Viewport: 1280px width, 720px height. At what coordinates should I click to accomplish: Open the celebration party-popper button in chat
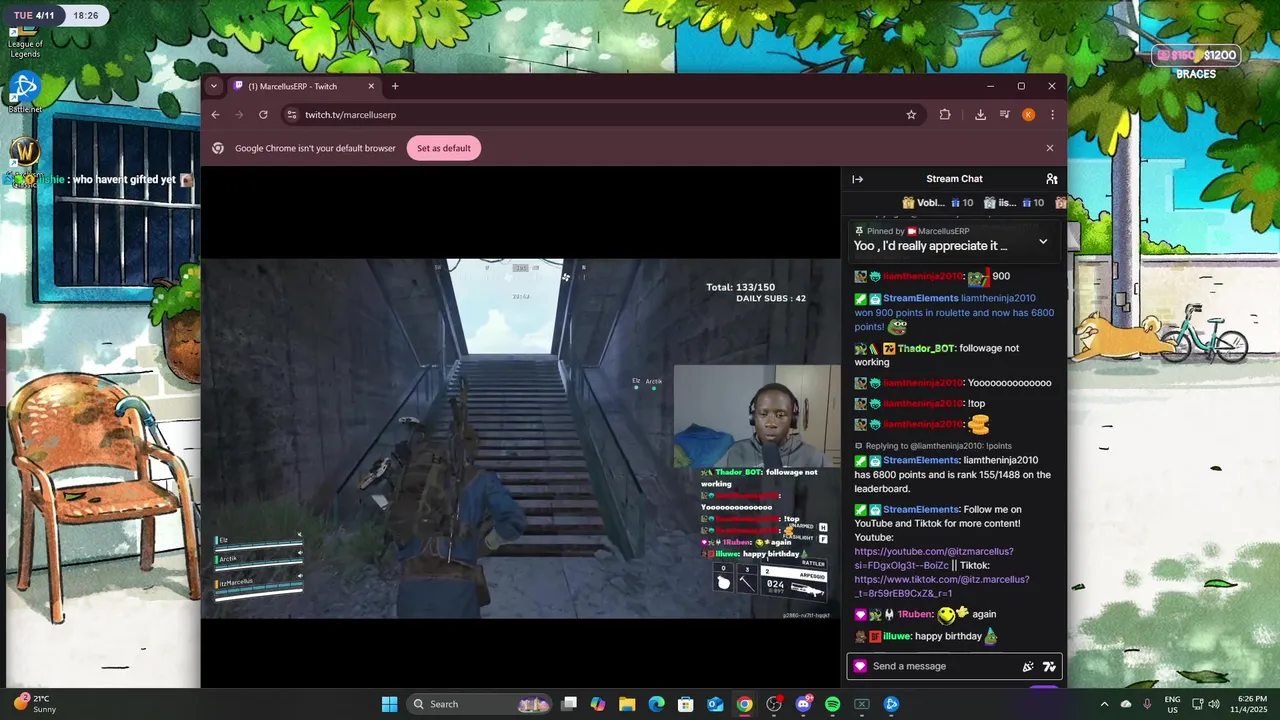click(1027, 667)
